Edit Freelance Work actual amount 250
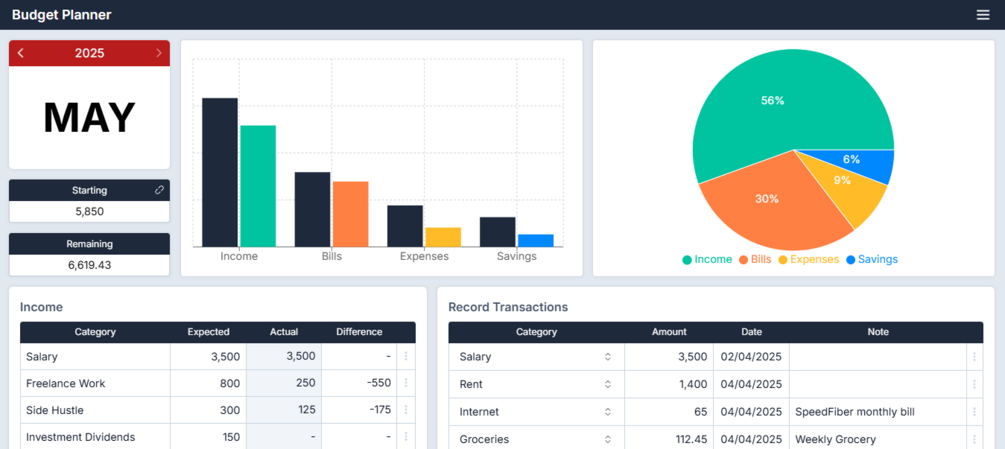This screenshot has width=1005, height=449. 284,383
